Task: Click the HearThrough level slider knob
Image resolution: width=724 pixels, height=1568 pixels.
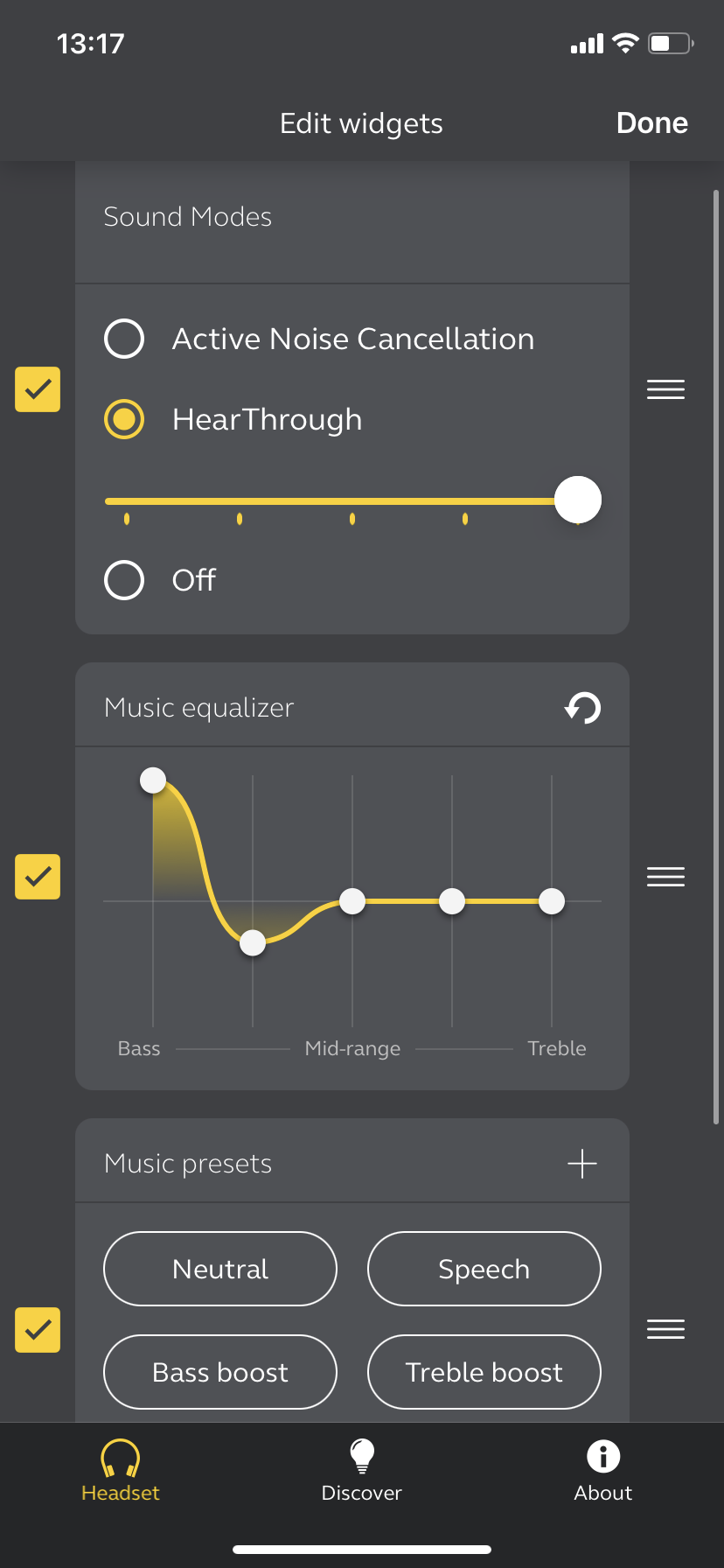Action: coord(578,500)
